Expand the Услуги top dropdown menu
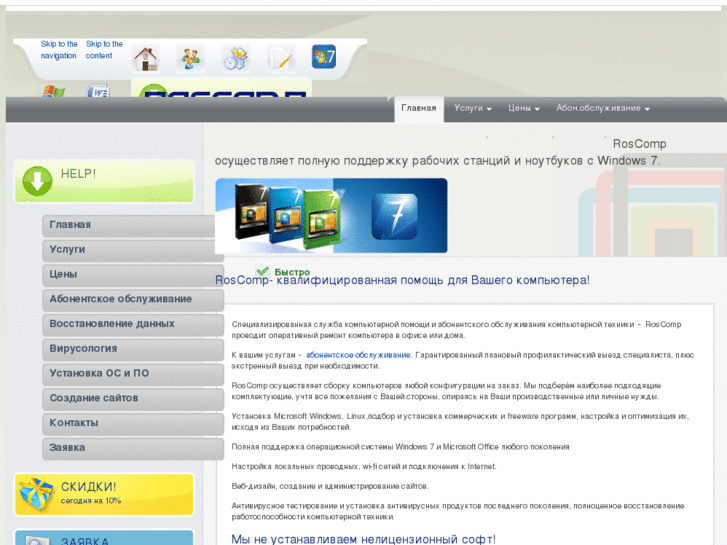The width and height of the screenshot is (727, 545). pos(472,108)
